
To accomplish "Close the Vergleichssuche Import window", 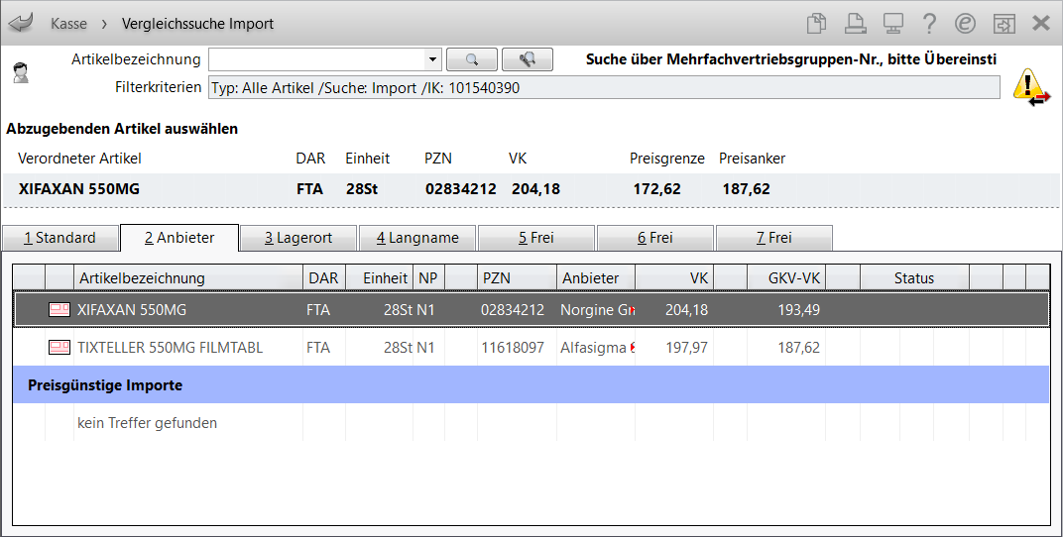I will pos(1041,24).
